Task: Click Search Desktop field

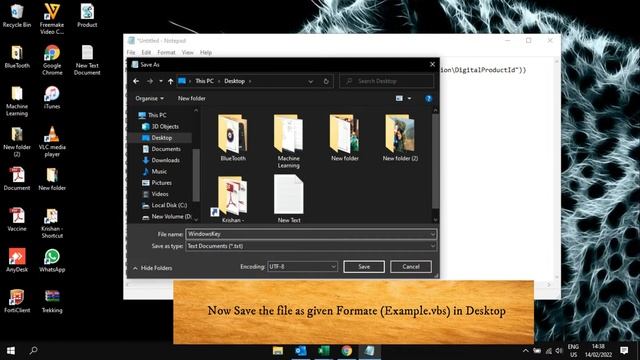Action: tap(386, 81)
